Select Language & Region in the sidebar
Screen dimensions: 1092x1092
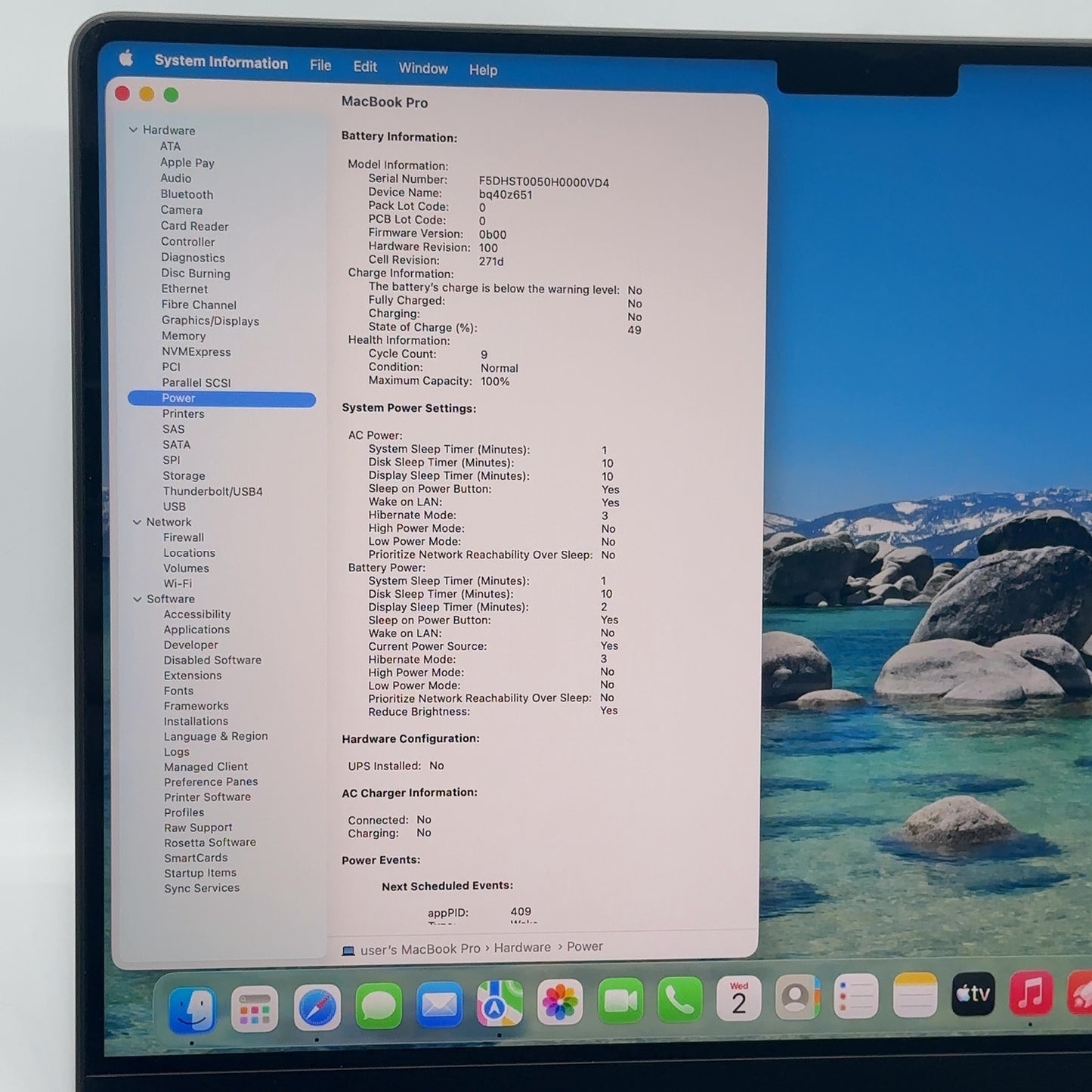pyautogui.click(x=215, y=736)
